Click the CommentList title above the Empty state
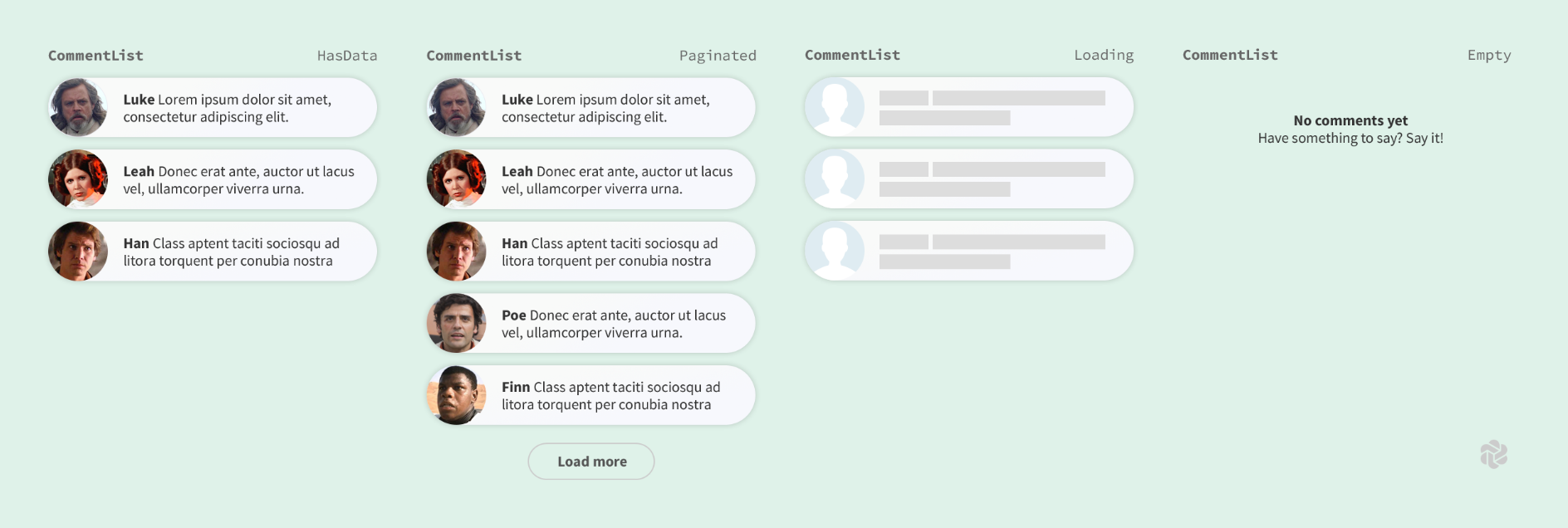 click(x=1230, y=55)
